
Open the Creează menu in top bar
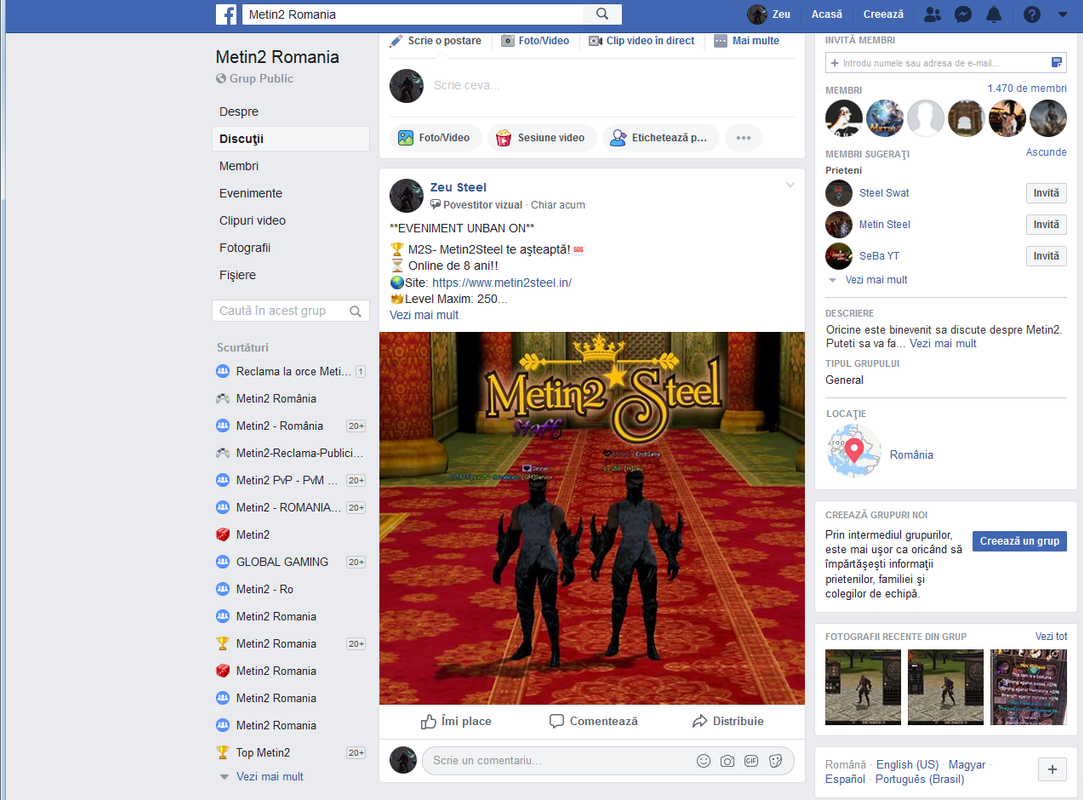pyautogui.click(x=883, y=15)
